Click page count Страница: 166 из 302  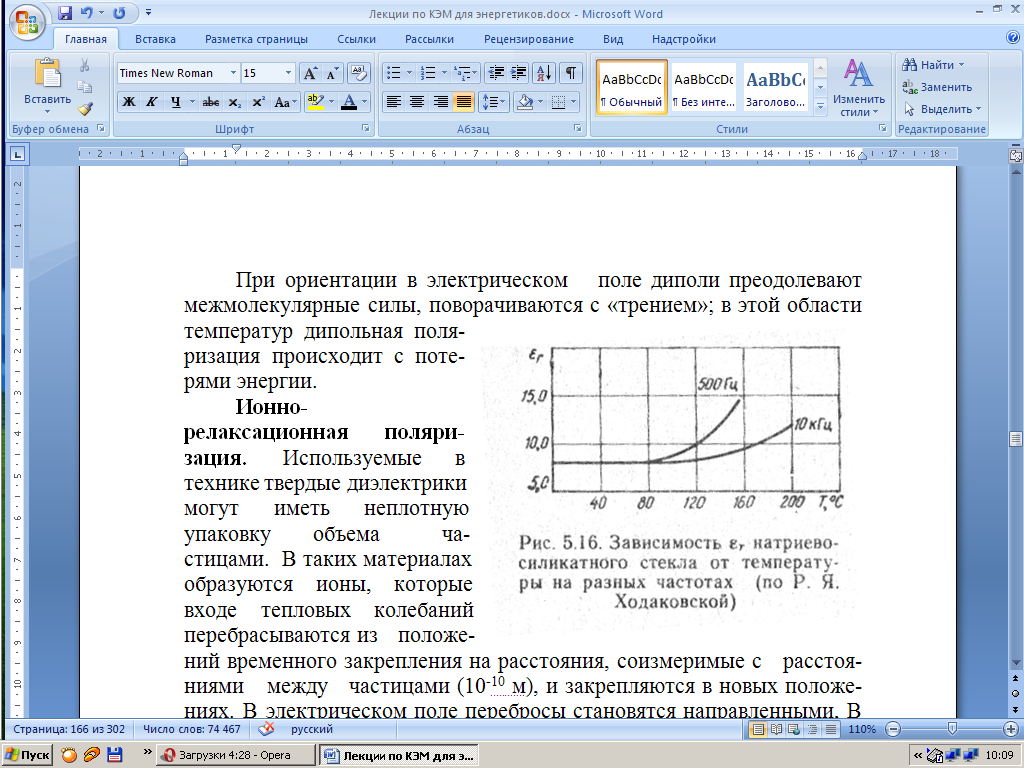pyautogui.click(x=69, y=729)
